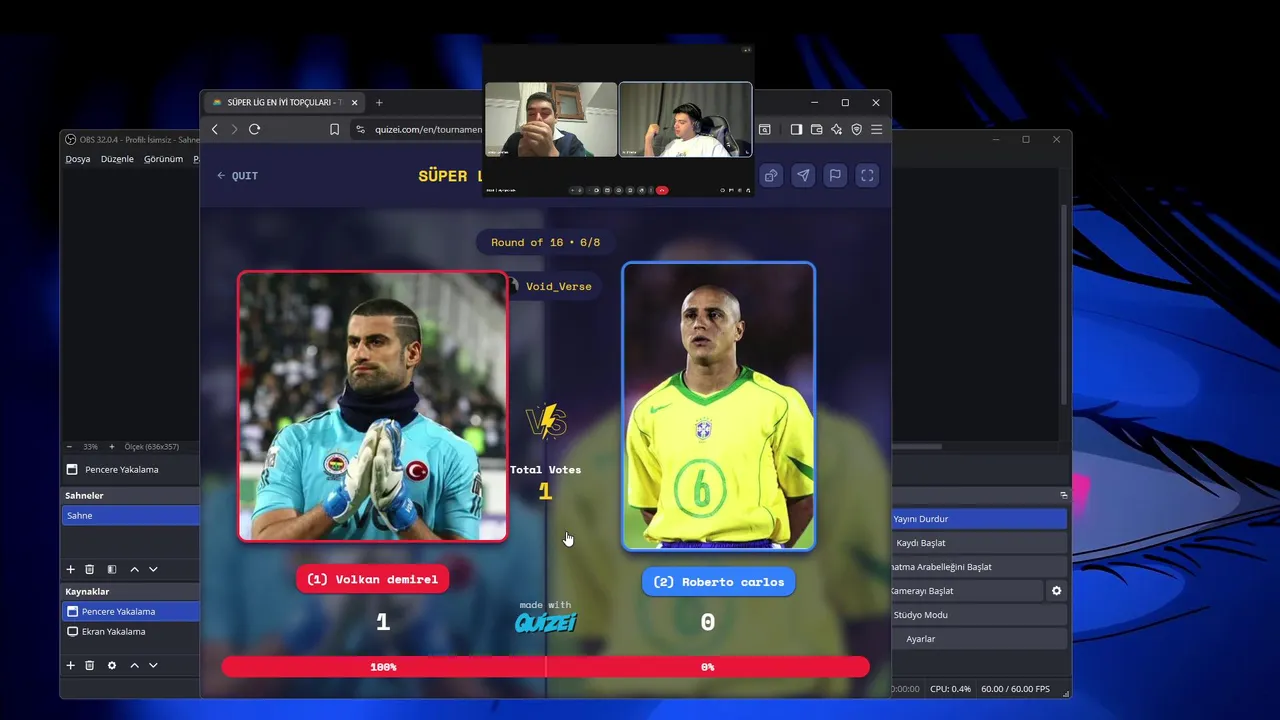Enter Quizei fullscreen mode
This screenshot has width=1280, height=720.
[x=867, y=175]
